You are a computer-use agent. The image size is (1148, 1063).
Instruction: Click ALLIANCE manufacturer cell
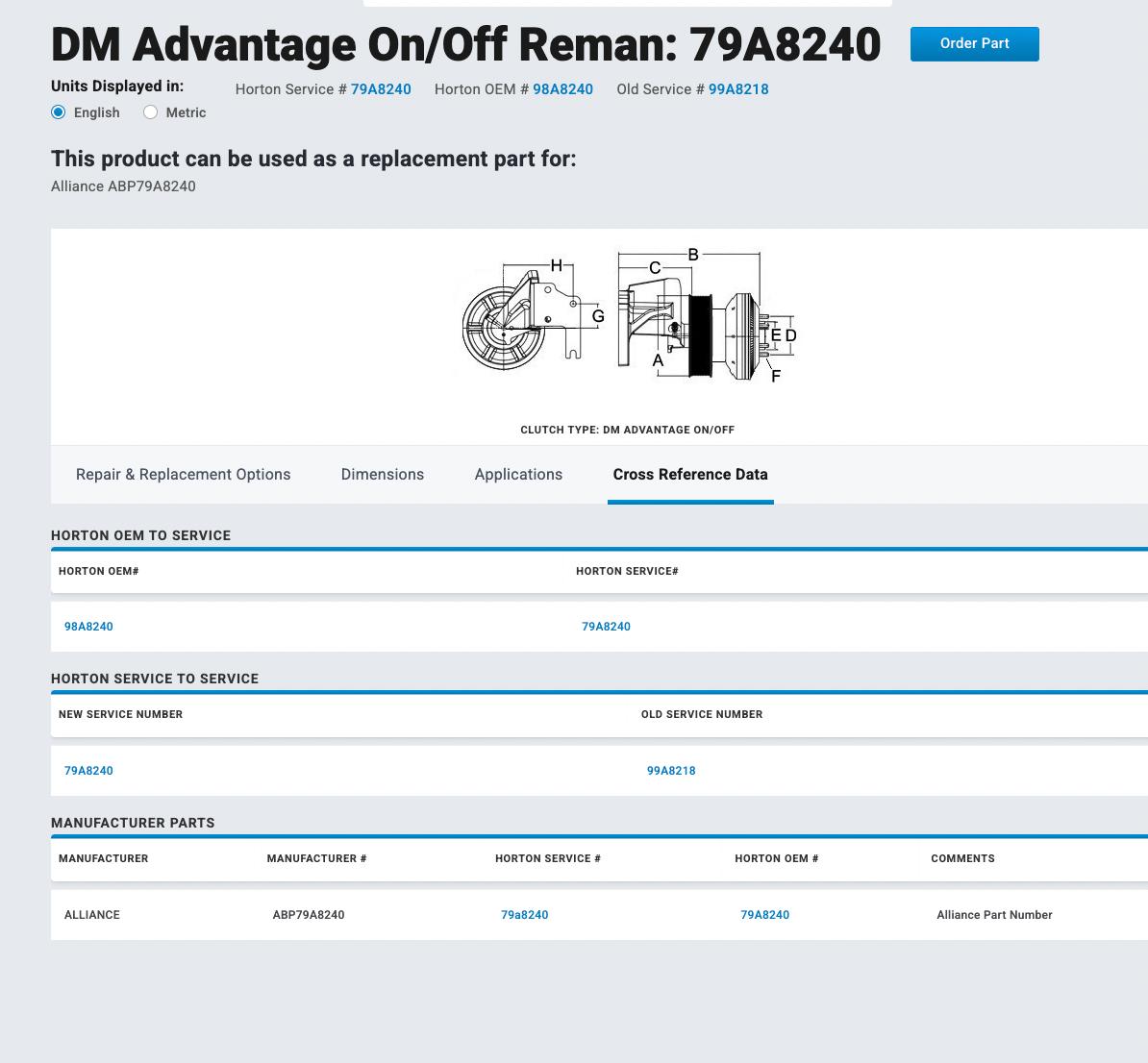(92, 915)
